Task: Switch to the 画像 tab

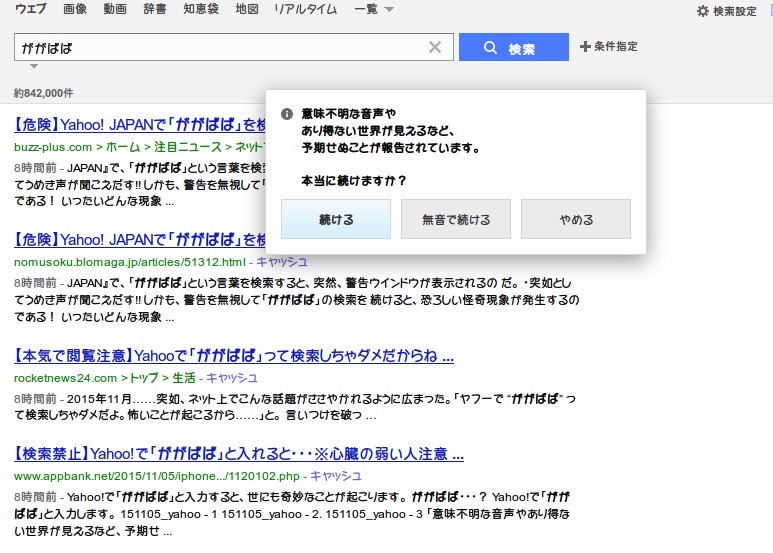Action: [75, 9]
